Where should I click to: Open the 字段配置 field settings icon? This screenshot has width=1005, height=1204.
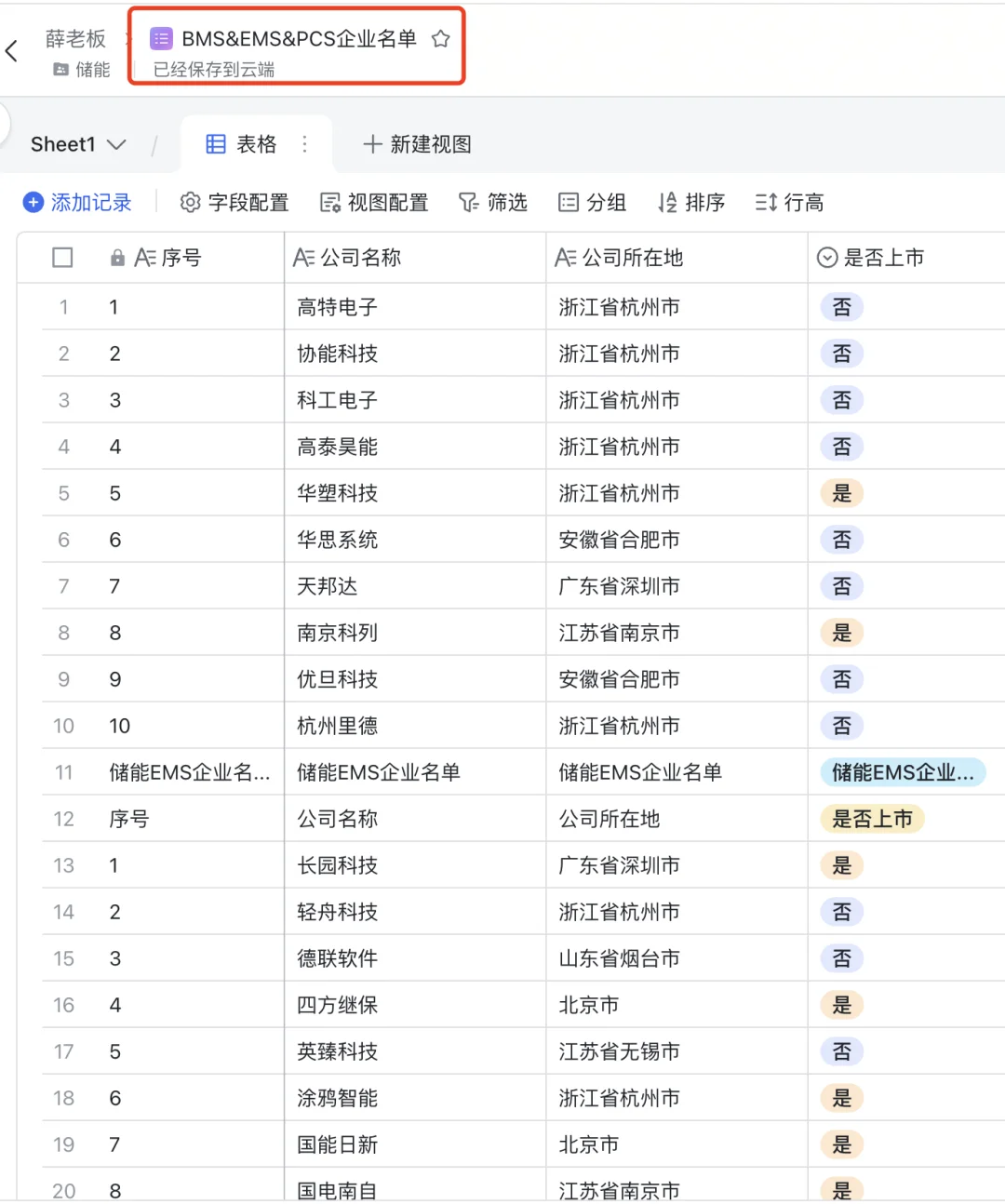[x=191, y=202]
